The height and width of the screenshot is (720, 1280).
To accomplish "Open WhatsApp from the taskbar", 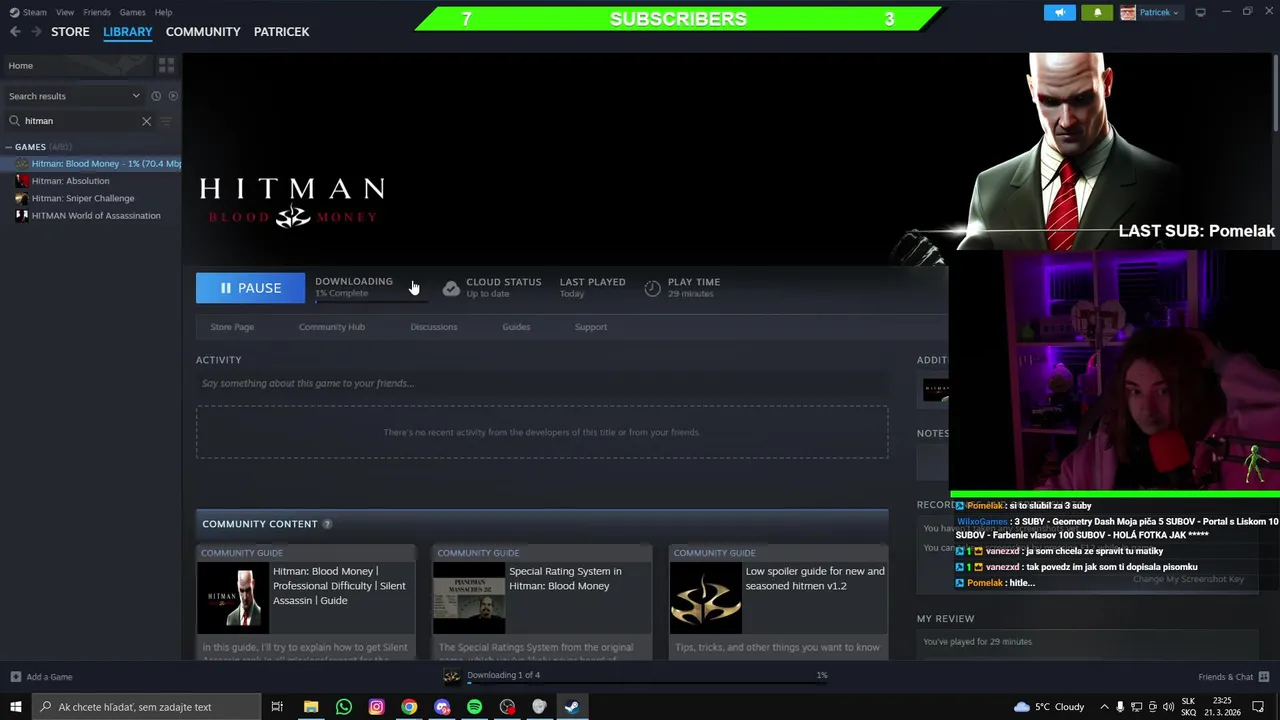I will [x=344, y=707].
